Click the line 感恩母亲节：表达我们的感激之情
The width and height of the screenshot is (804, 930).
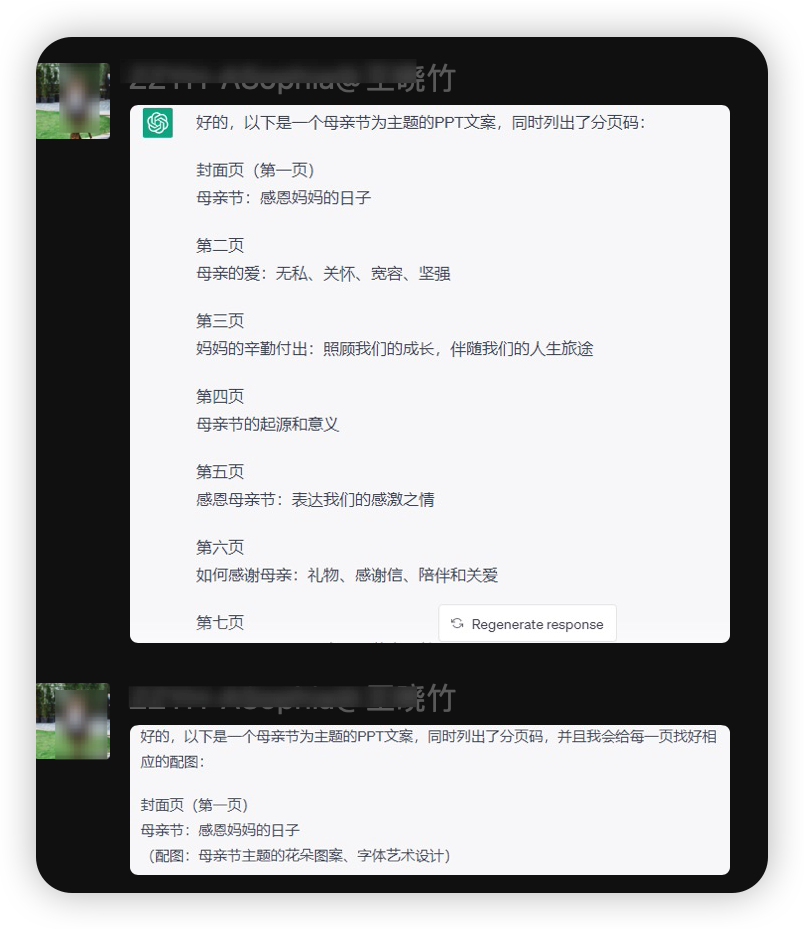tap(315, 499)
